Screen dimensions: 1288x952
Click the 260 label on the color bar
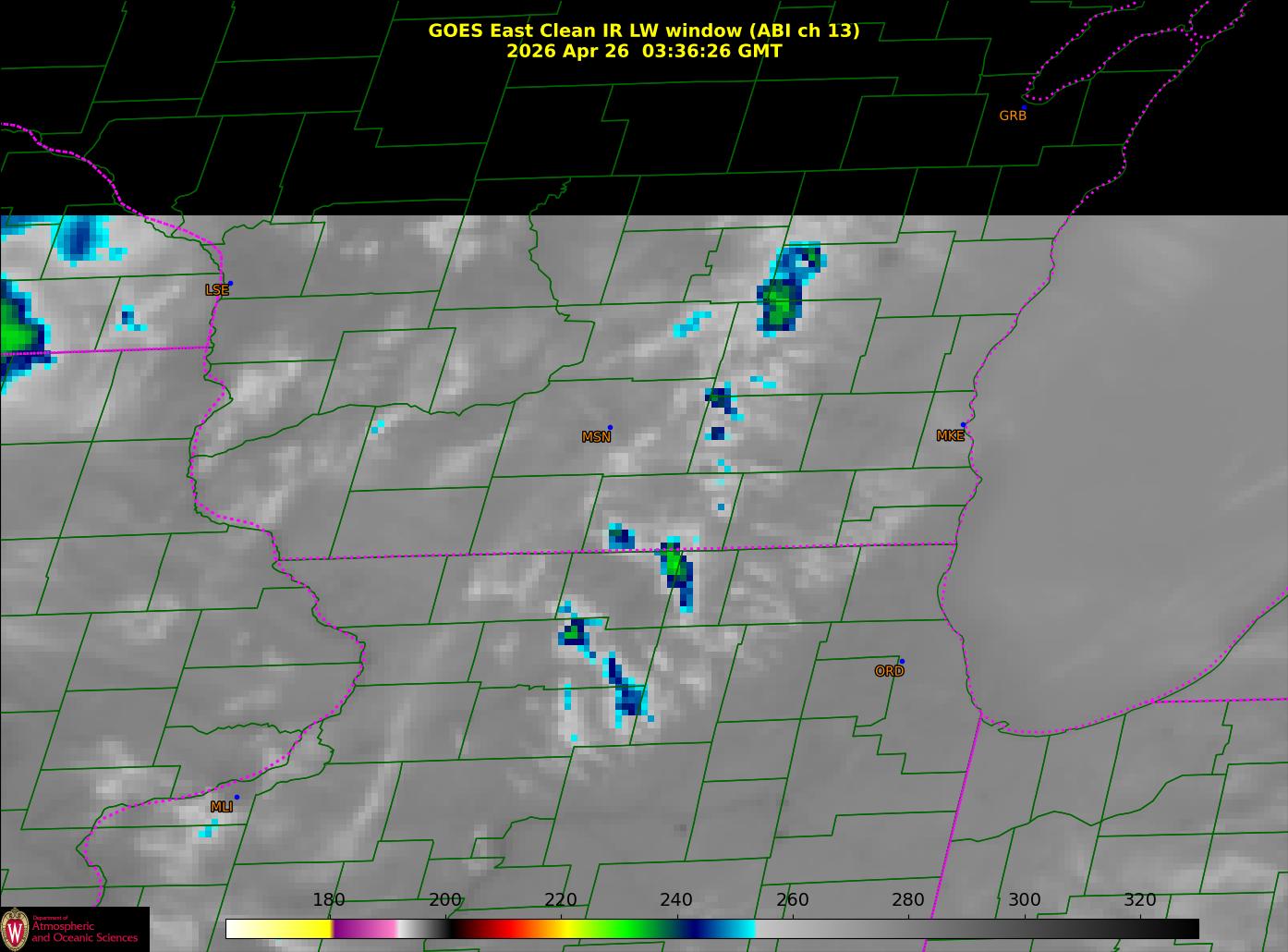coord(793,900)
